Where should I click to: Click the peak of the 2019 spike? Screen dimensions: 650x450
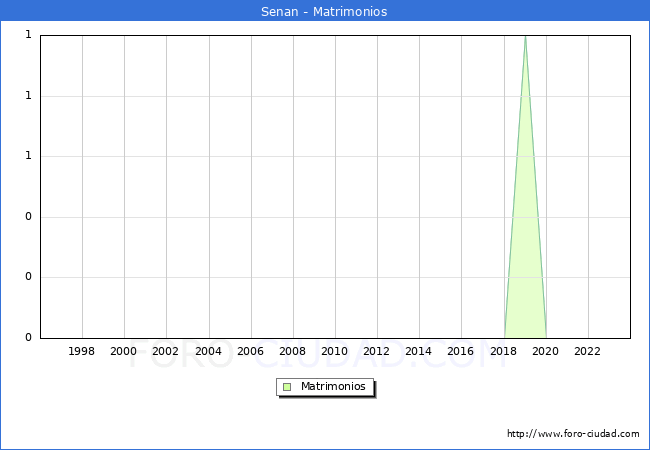click(525, 37)
